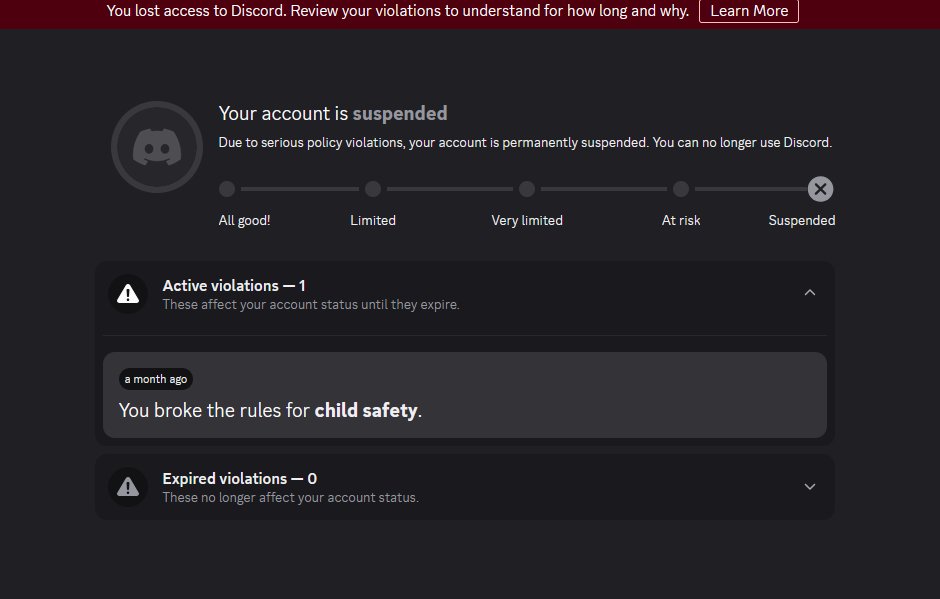The height and width of the screenshot is (599, 940).
Task: Click 'These affect your account status' subtitle
Action: 311,305
